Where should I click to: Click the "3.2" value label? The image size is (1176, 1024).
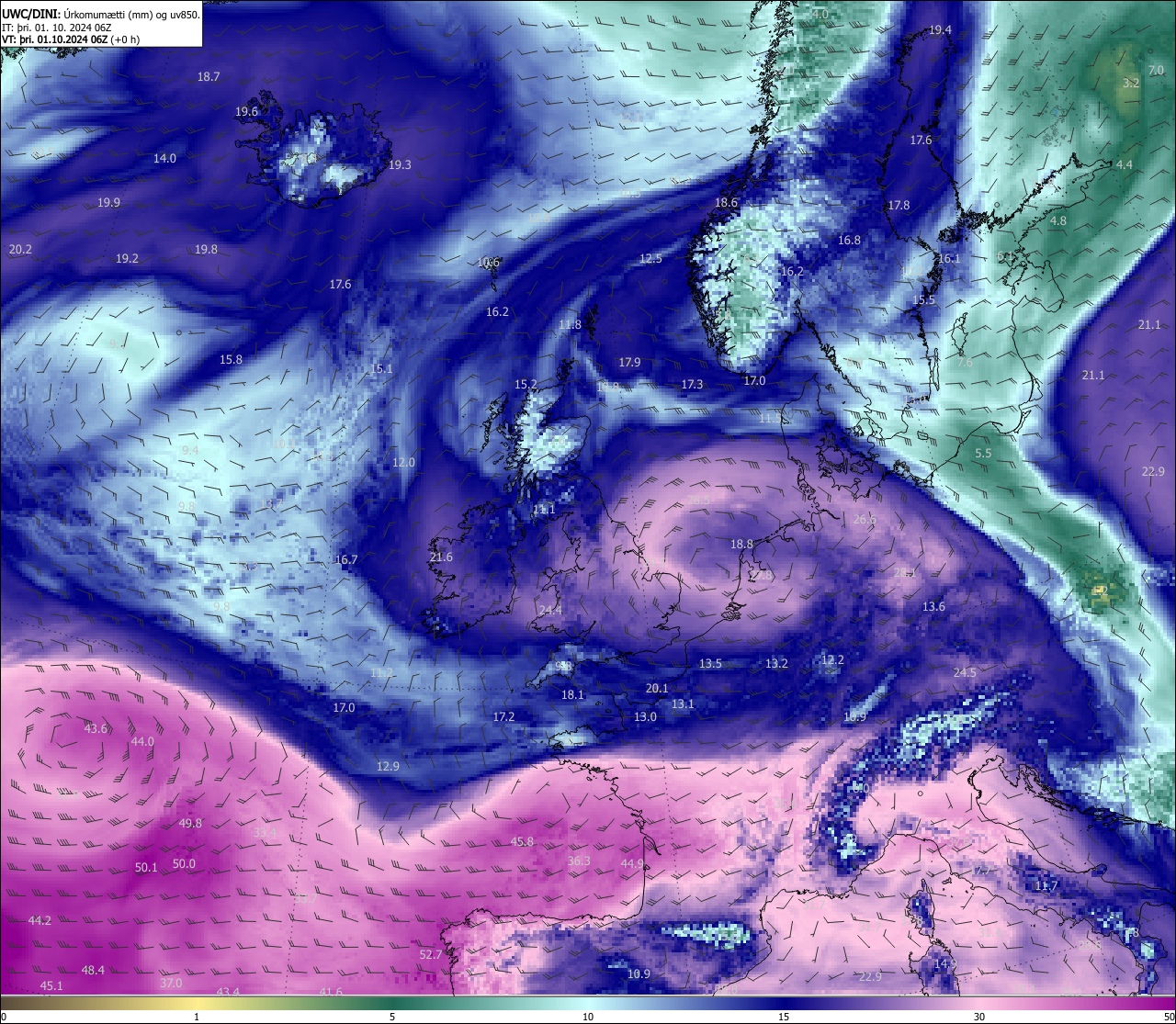point(1131,84)
